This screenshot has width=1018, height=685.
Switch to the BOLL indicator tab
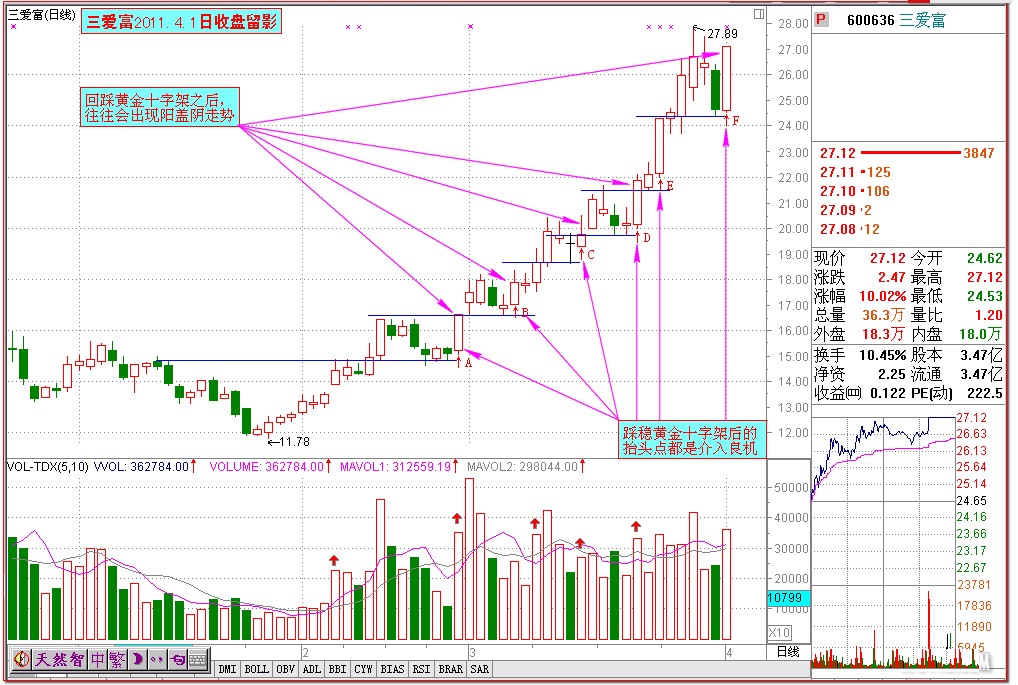[256, 668]
